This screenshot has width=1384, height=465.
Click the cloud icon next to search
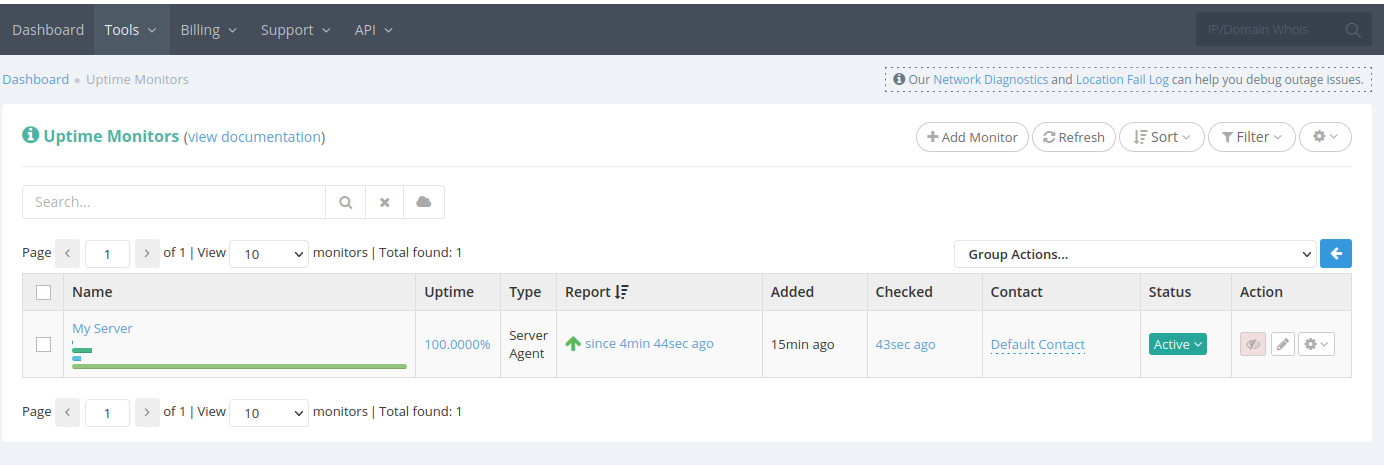pyautogui.click(x=424, y=202)
